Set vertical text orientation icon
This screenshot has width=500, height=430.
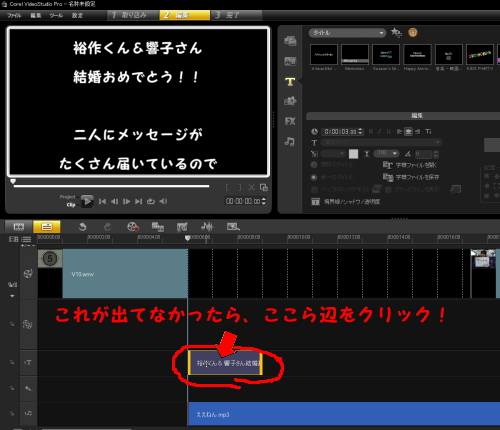428,132
